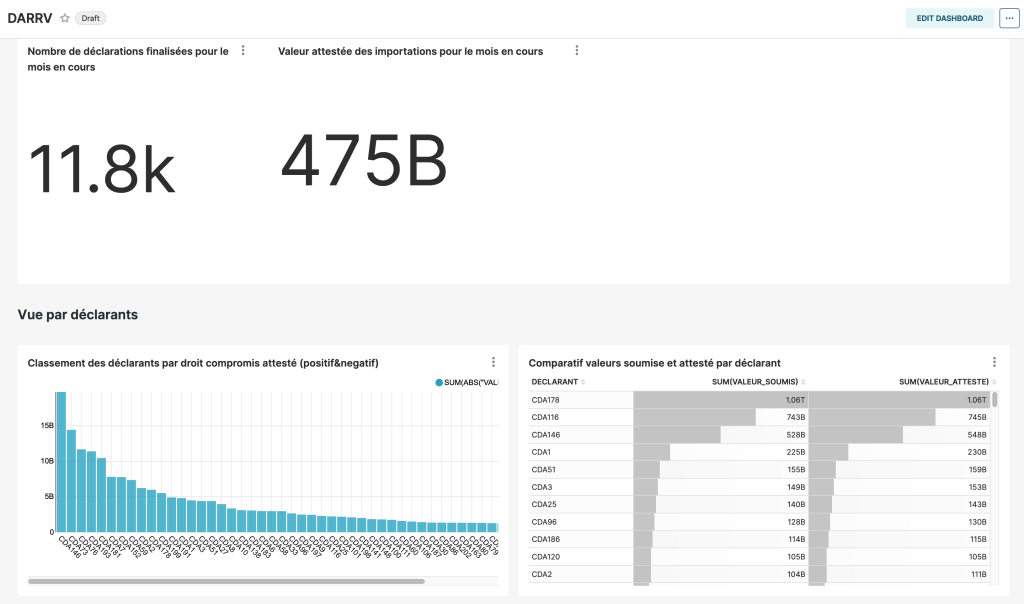Viewport: 1024px width, 604px height.
Task: Click the bar chart horizontal scrollbar
Action: pyautogui.click(x=226, y=581)
